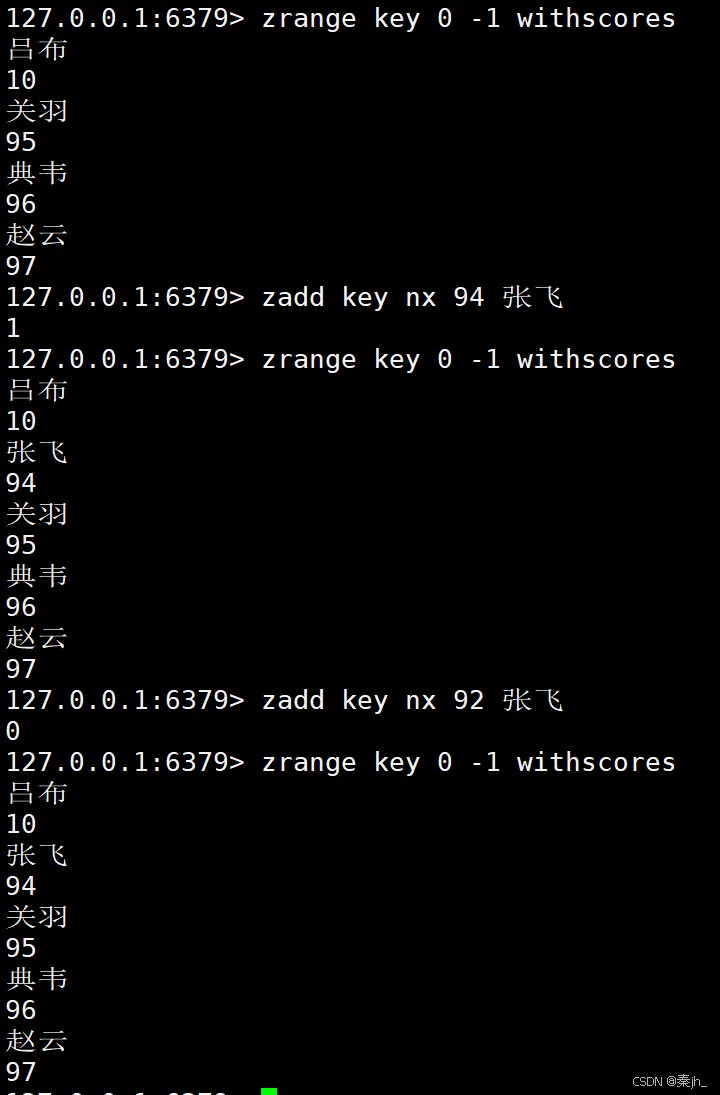This screenshot has width=720, height=1095.
Task: Click 吕布 in the first zrange output
Action: pyautogui.click(x=37, y=49)
